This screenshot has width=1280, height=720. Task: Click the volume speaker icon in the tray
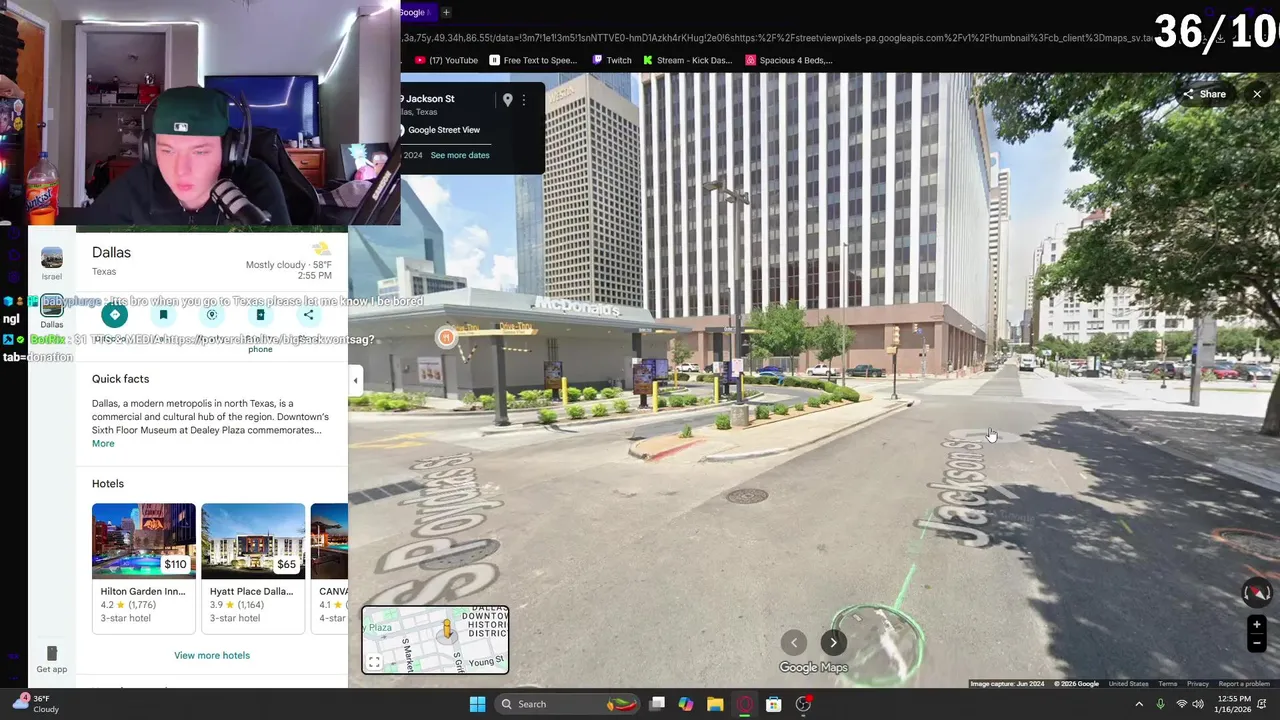(1198, 704)
